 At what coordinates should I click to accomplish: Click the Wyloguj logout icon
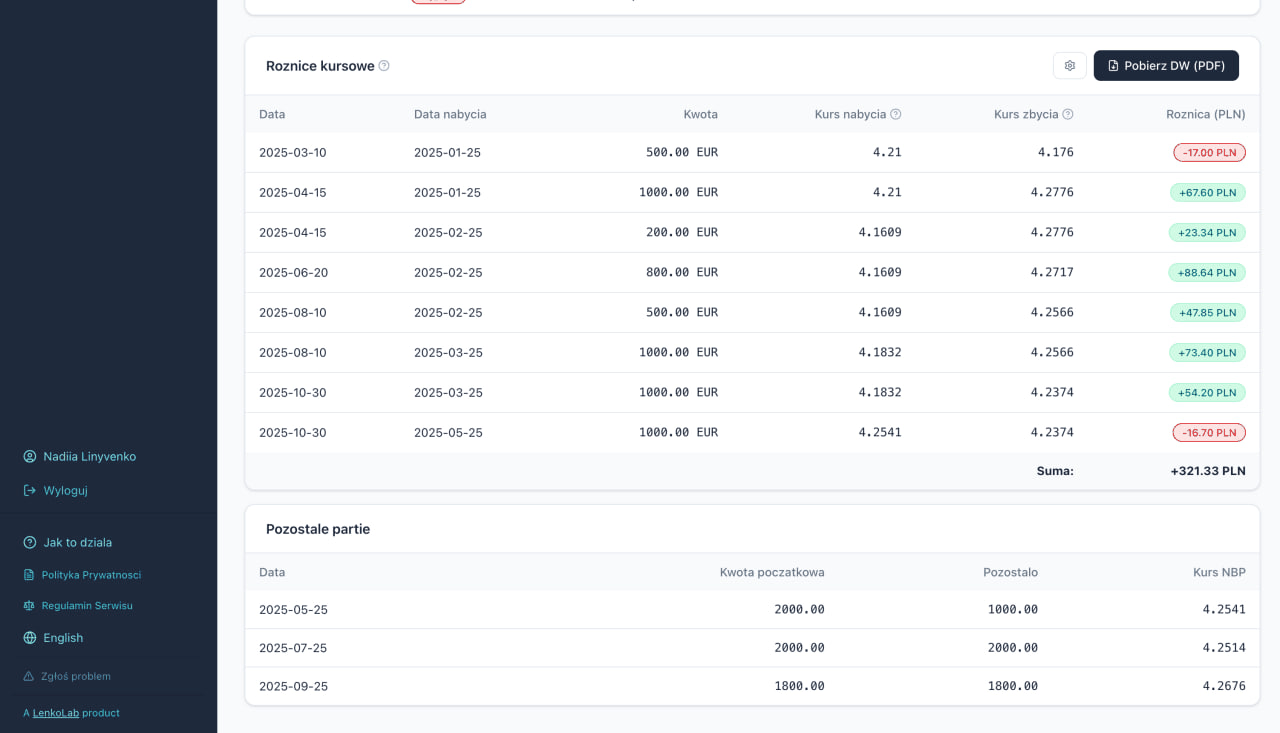point(30,490)
